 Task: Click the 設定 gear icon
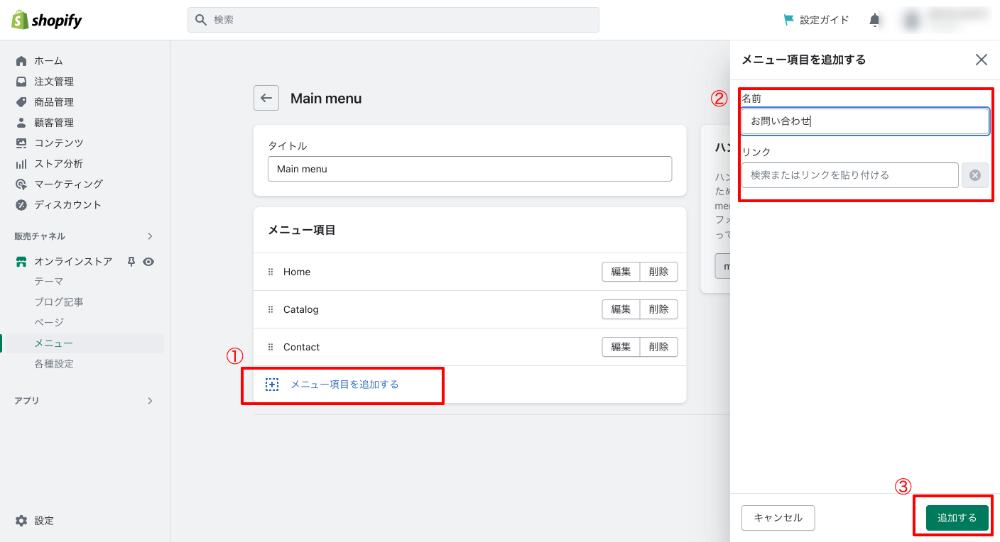click(21, 520)
